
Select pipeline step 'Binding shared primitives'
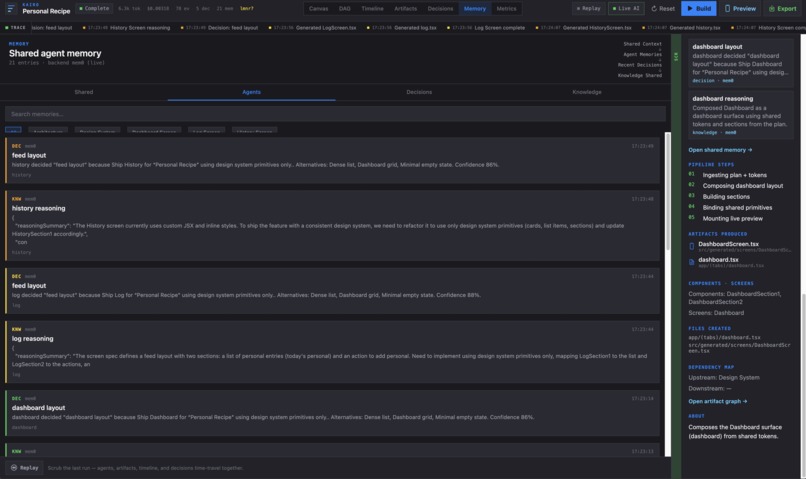[x=737, y=208]
